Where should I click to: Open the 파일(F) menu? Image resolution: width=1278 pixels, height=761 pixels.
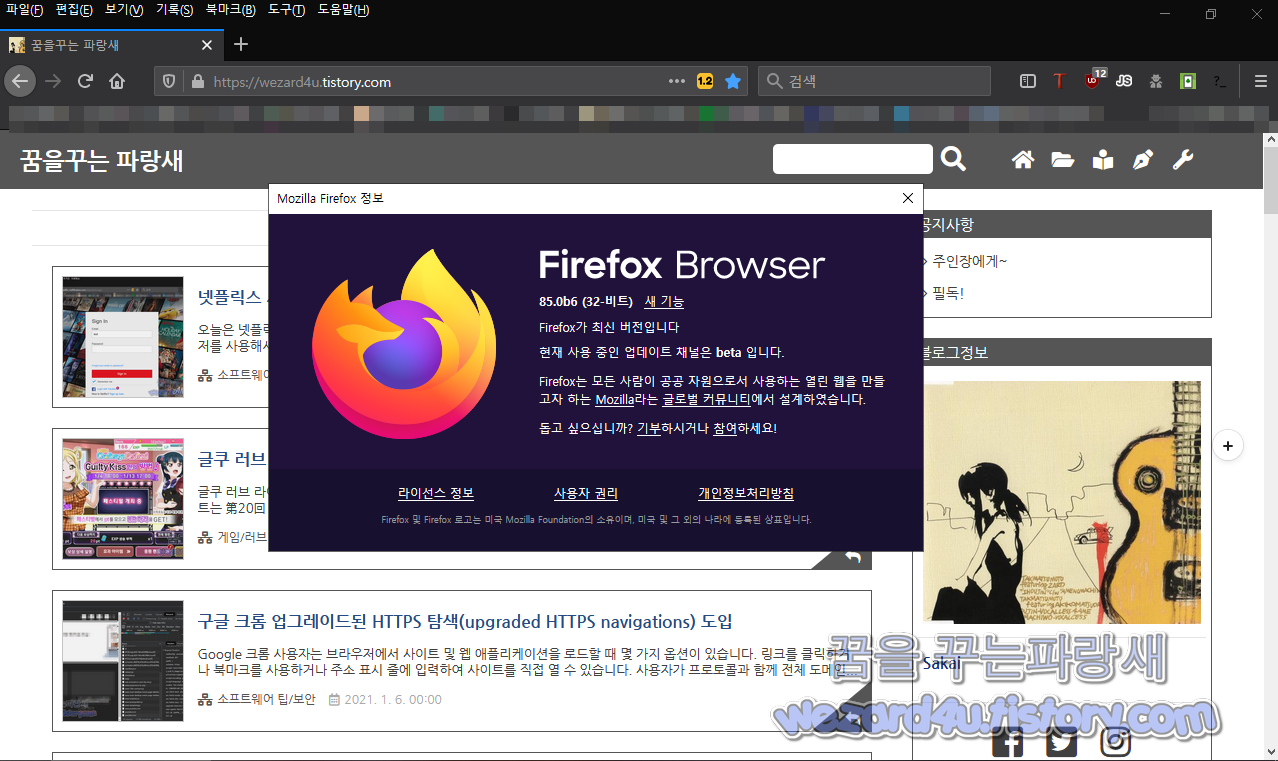(x=24, y=10)
